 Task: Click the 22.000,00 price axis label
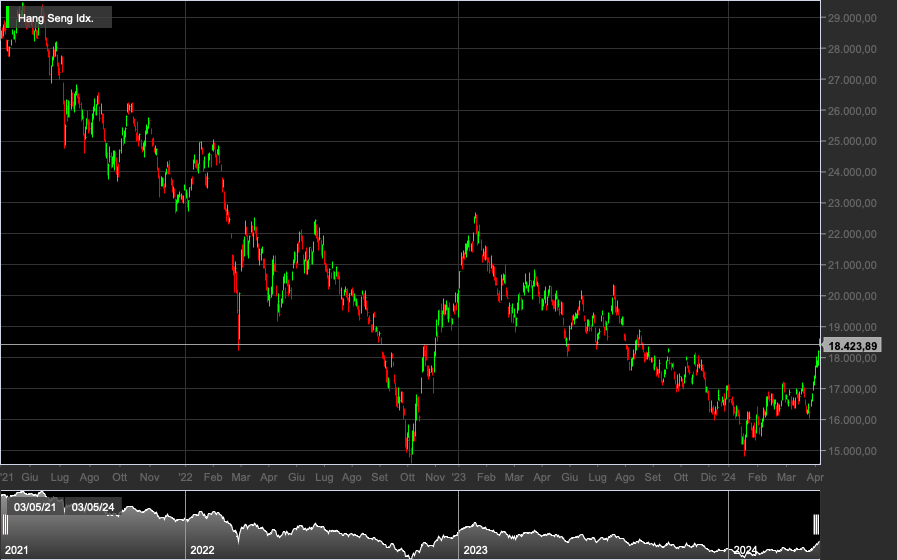pos(852,234)
